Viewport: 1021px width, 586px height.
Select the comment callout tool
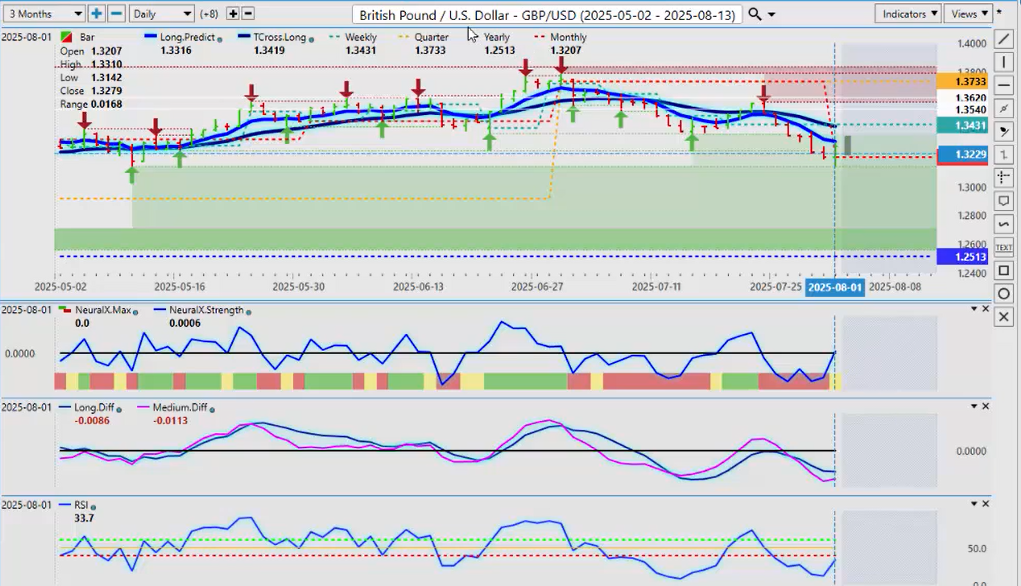pos(1004,201)
